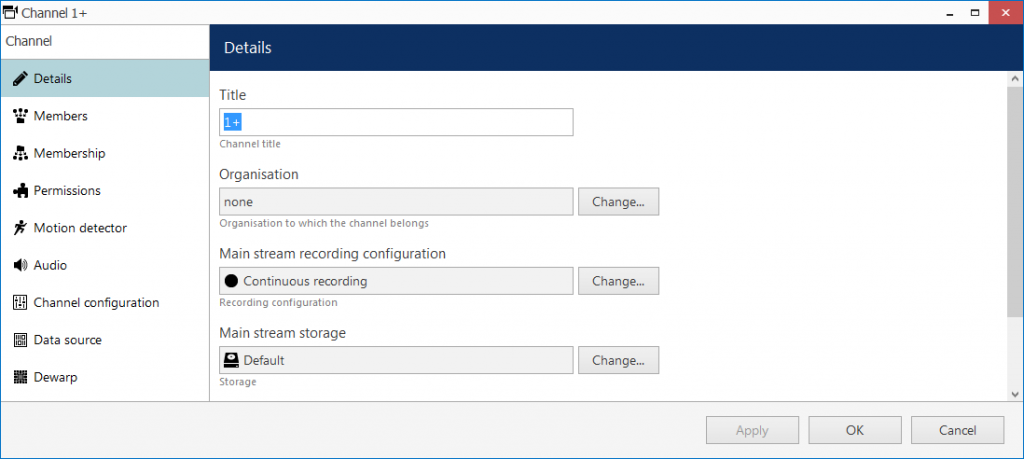Click the Default storage field
Screen dimensions: 1024x459
(x=396, y=360)
